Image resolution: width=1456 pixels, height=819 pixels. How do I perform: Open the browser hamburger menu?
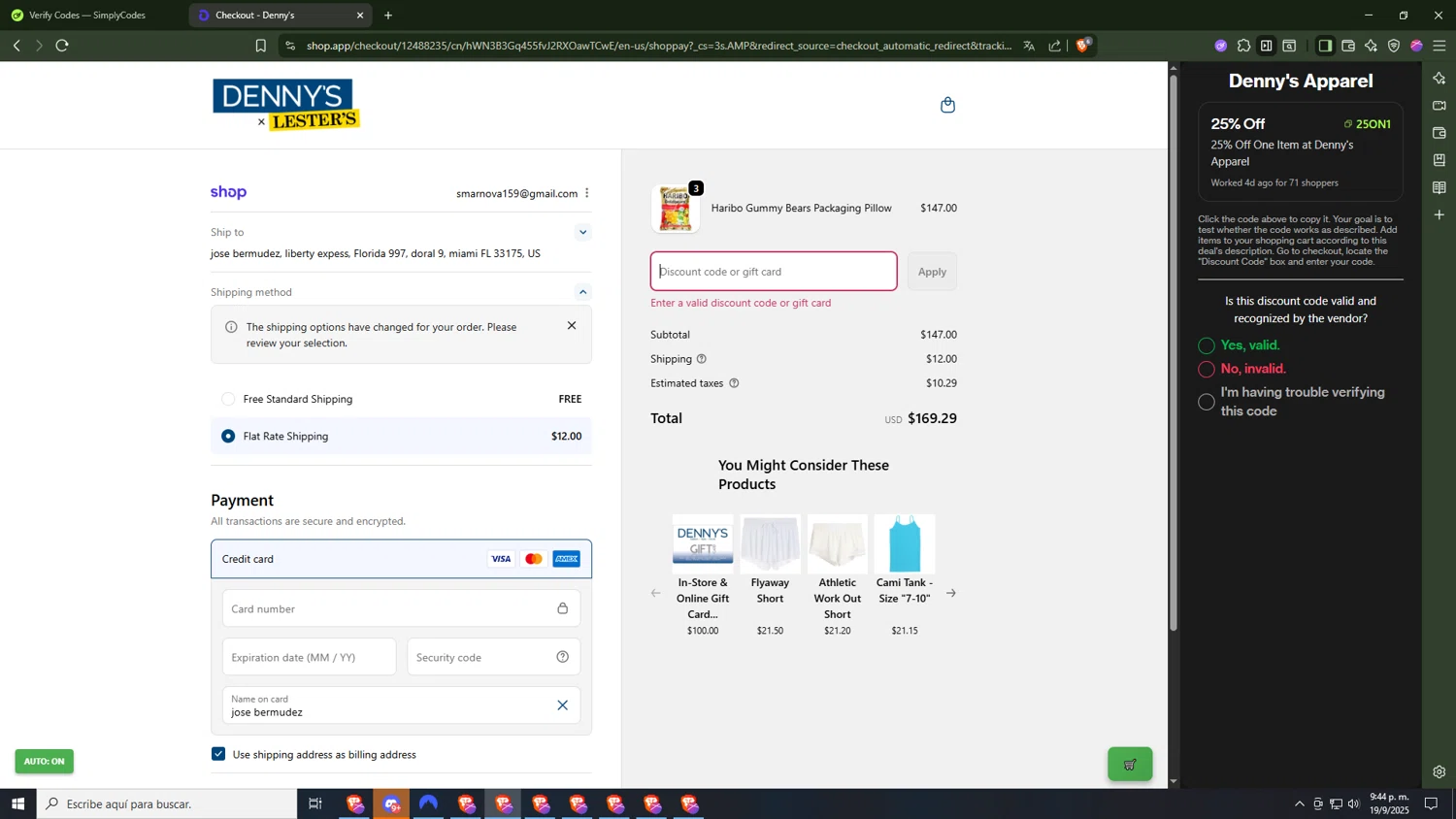1439,46
